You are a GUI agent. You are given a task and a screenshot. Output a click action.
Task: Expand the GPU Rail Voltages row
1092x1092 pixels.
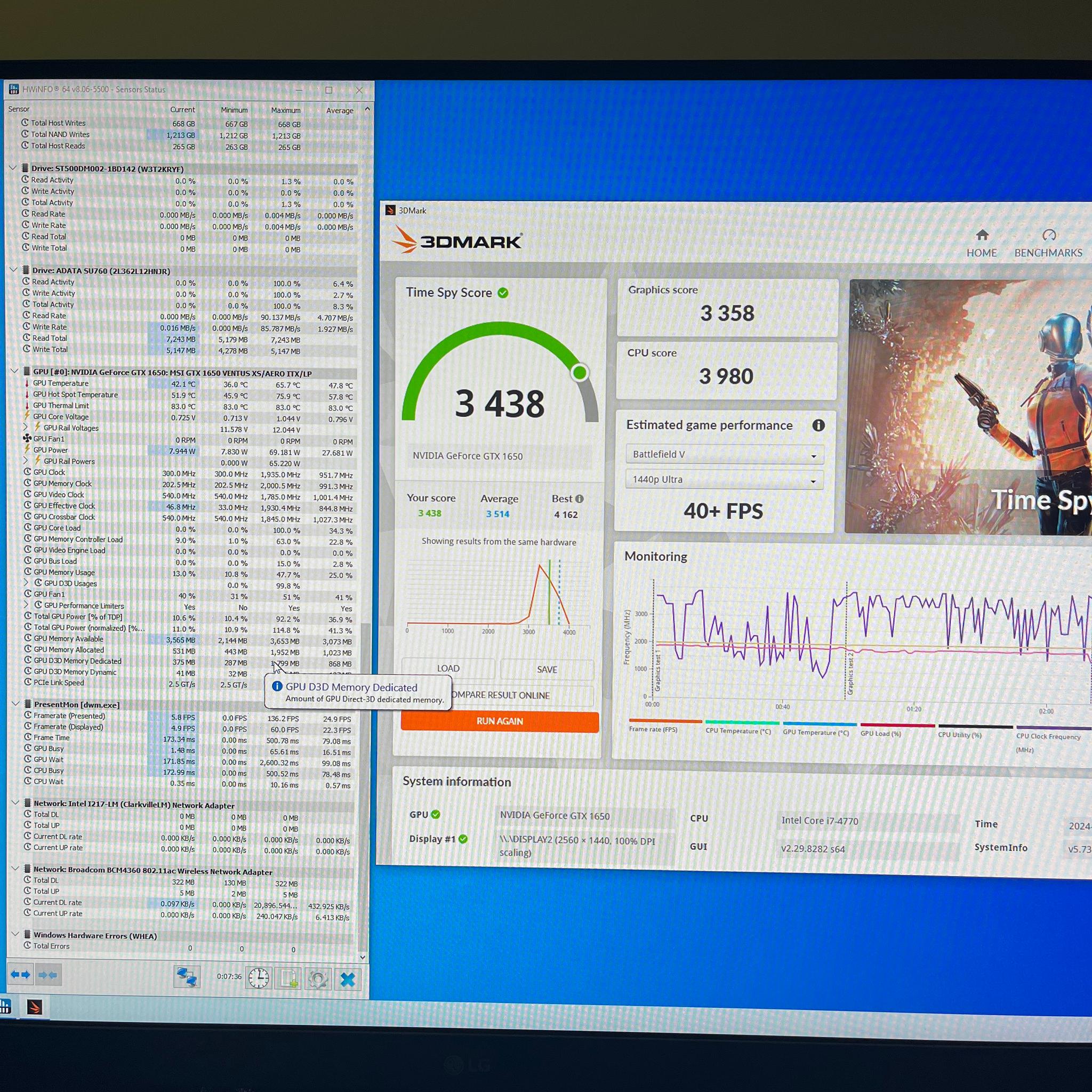26,427
